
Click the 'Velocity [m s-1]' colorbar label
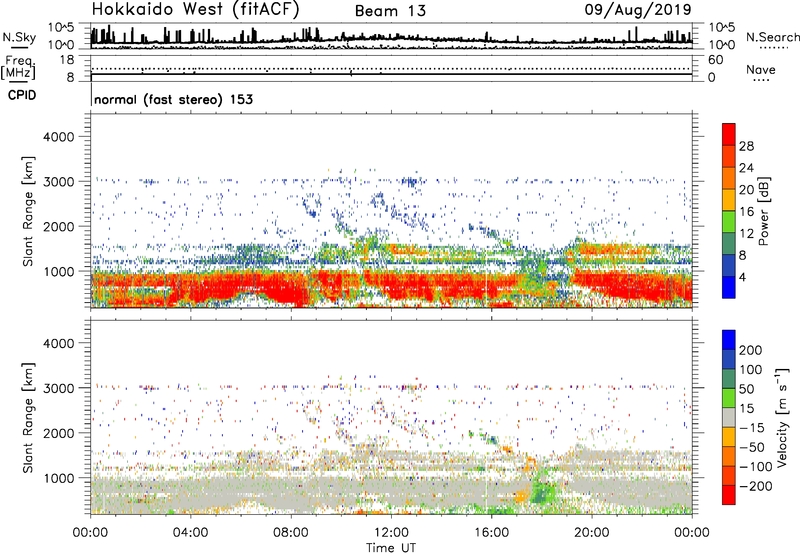(782, 417)
